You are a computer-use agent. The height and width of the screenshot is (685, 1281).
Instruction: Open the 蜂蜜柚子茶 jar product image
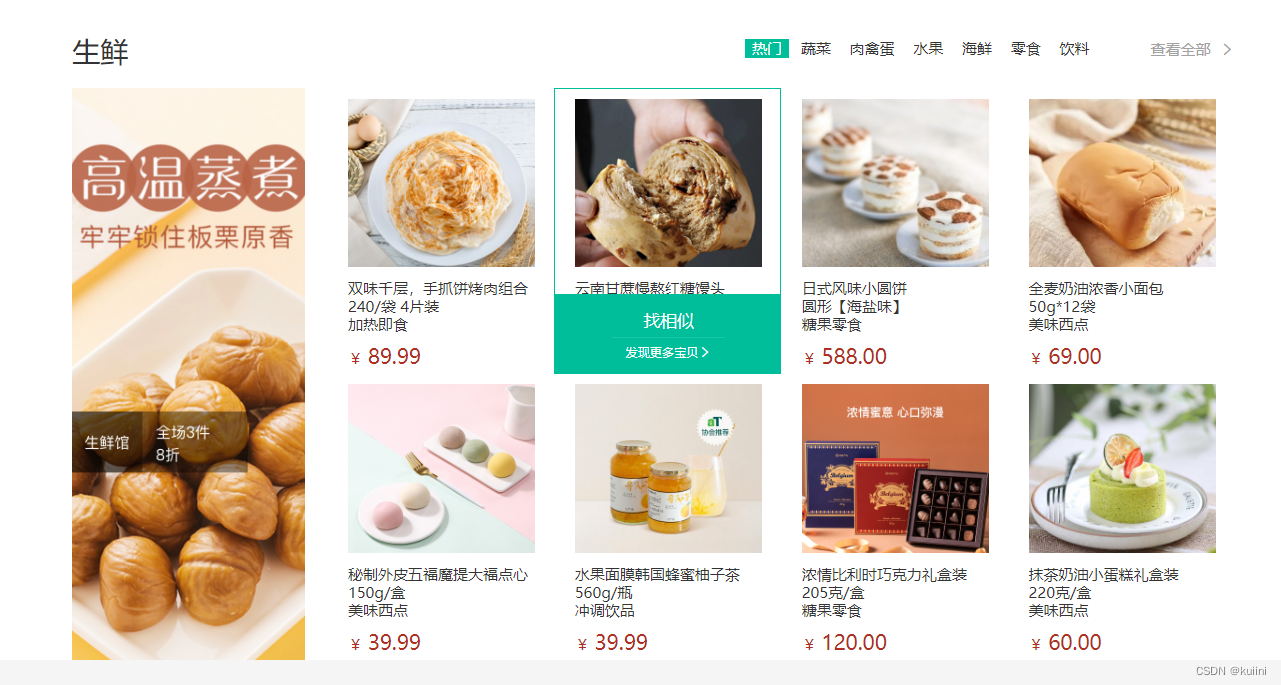(668, 468)
